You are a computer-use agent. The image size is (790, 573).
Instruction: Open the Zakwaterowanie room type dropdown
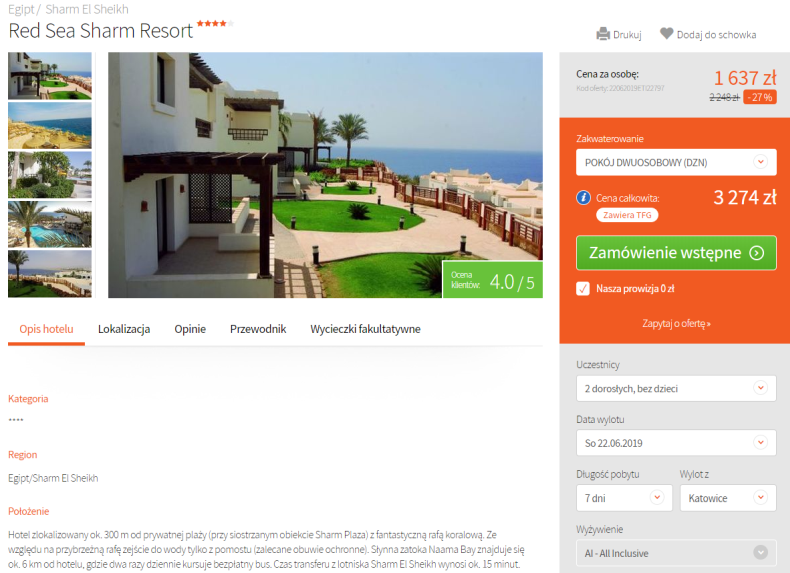coord(676,162)
